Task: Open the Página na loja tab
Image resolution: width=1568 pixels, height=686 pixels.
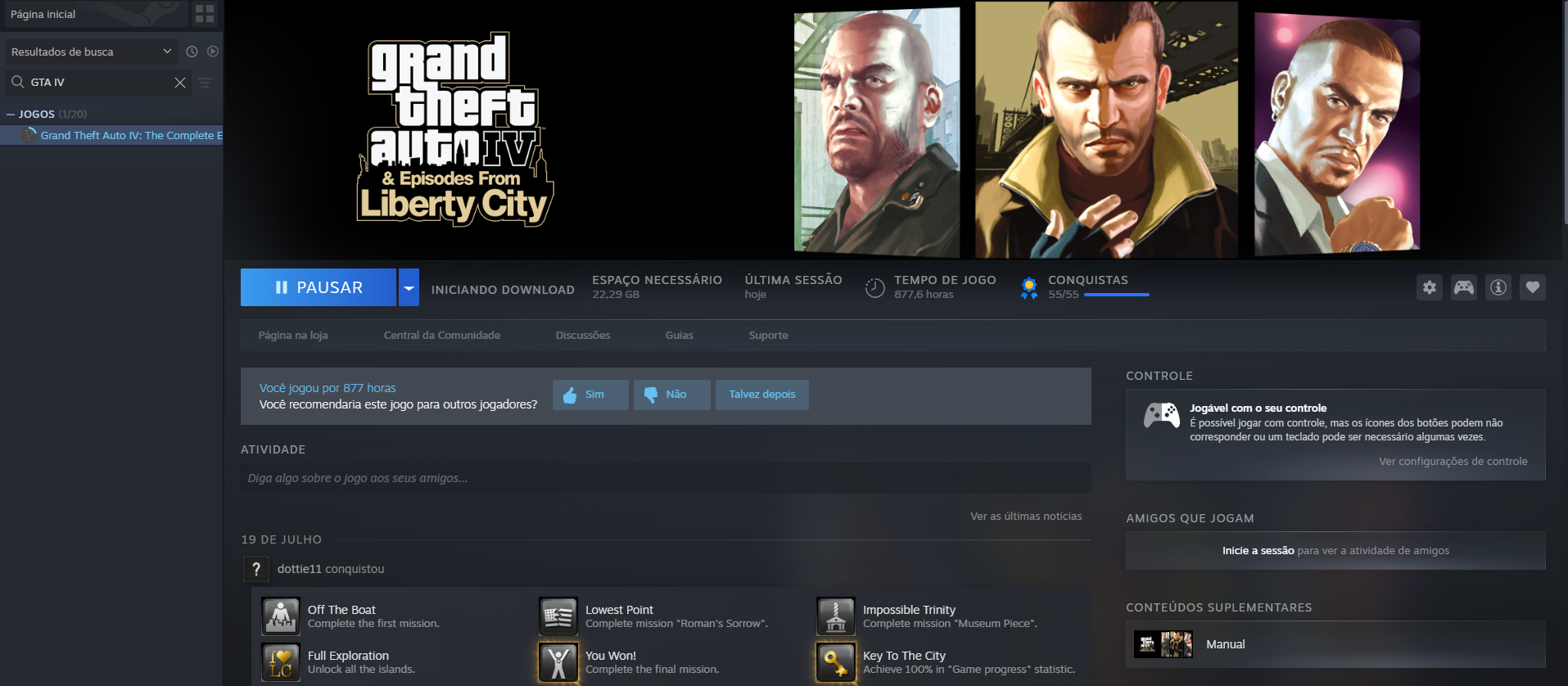Action: (293, 335)
